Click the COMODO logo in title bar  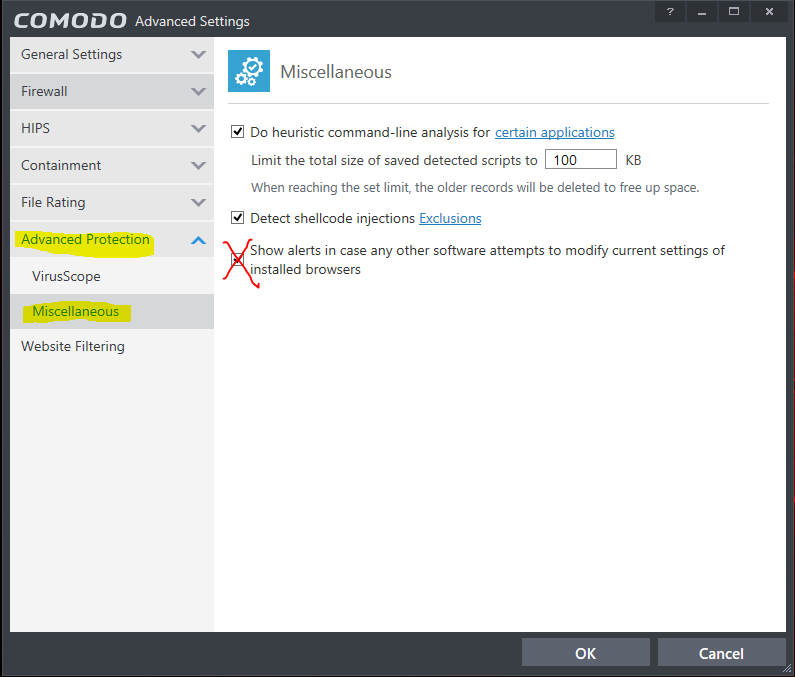pos(70,21)
